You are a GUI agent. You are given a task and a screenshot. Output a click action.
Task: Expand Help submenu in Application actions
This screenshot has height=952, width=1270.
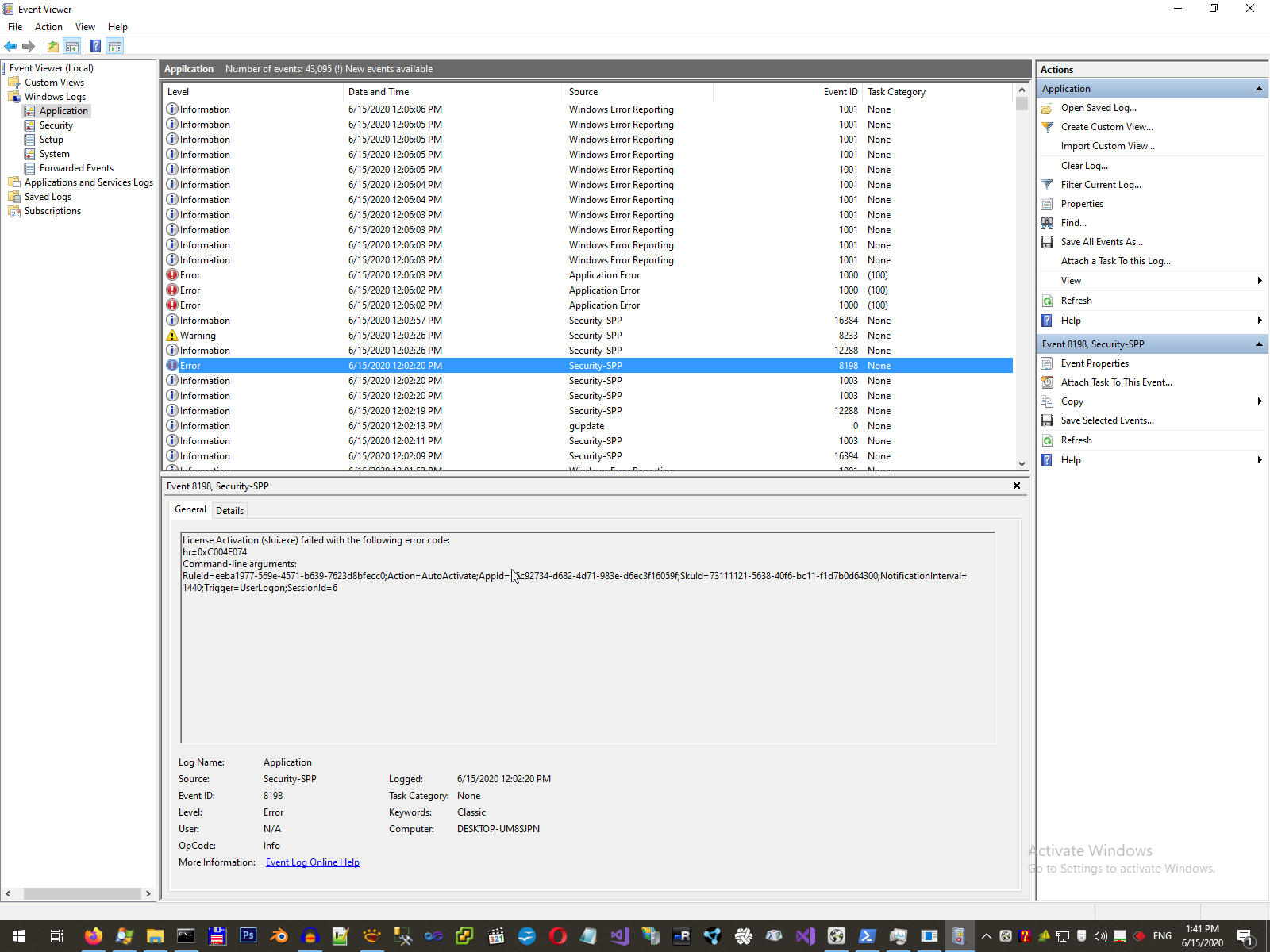coord(1260,321)
